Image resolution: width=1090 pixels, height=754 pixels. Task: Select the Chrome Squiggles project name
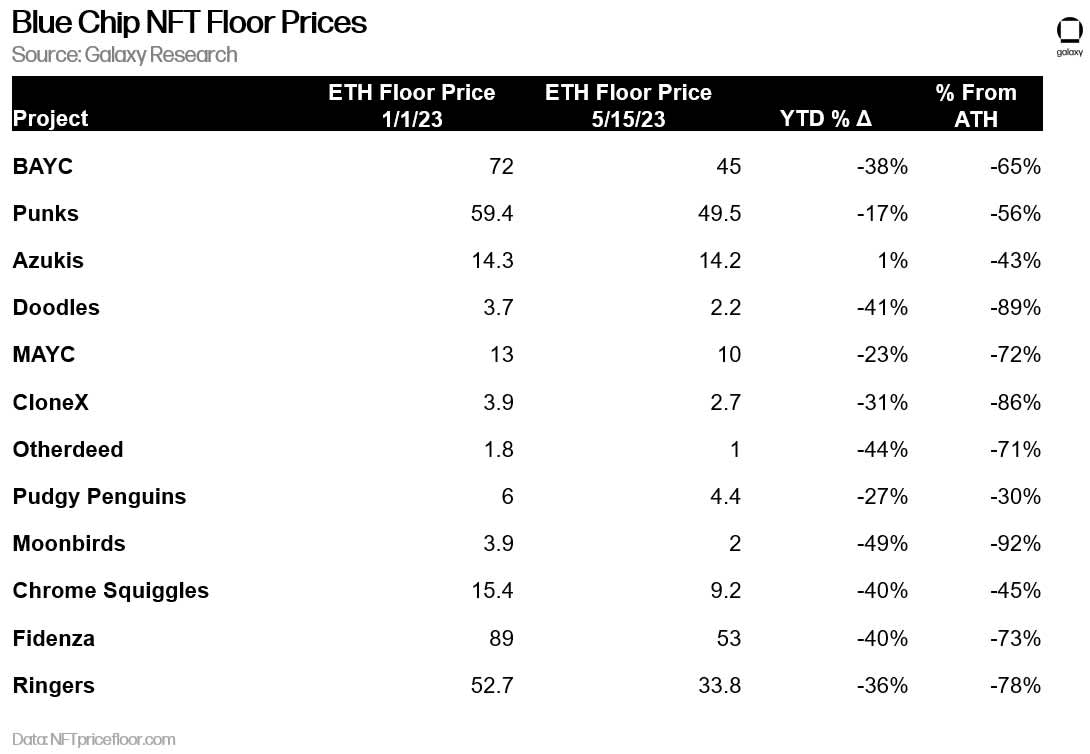pyautogui.click(x=110, y=590)
